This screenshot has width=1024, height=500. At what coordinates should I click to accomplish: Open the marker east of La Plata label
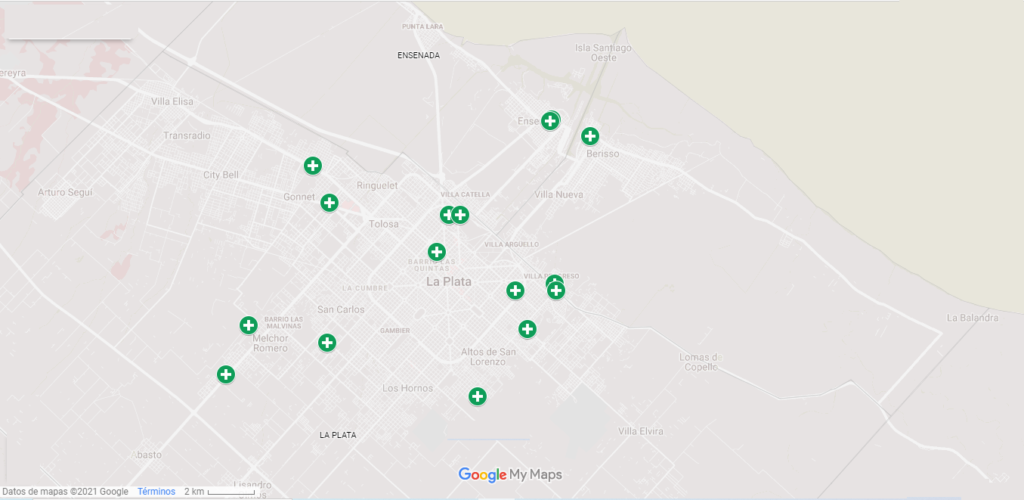[515, 290]
